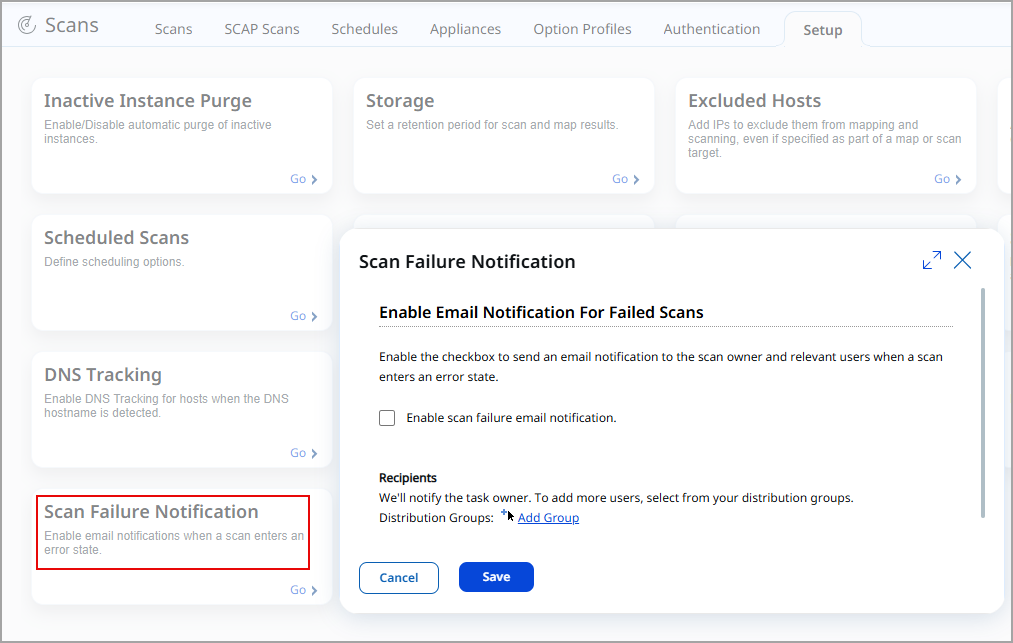1013x643 pixels.
Task: Click the DNS Tracking card title
Action: [103, 375]
